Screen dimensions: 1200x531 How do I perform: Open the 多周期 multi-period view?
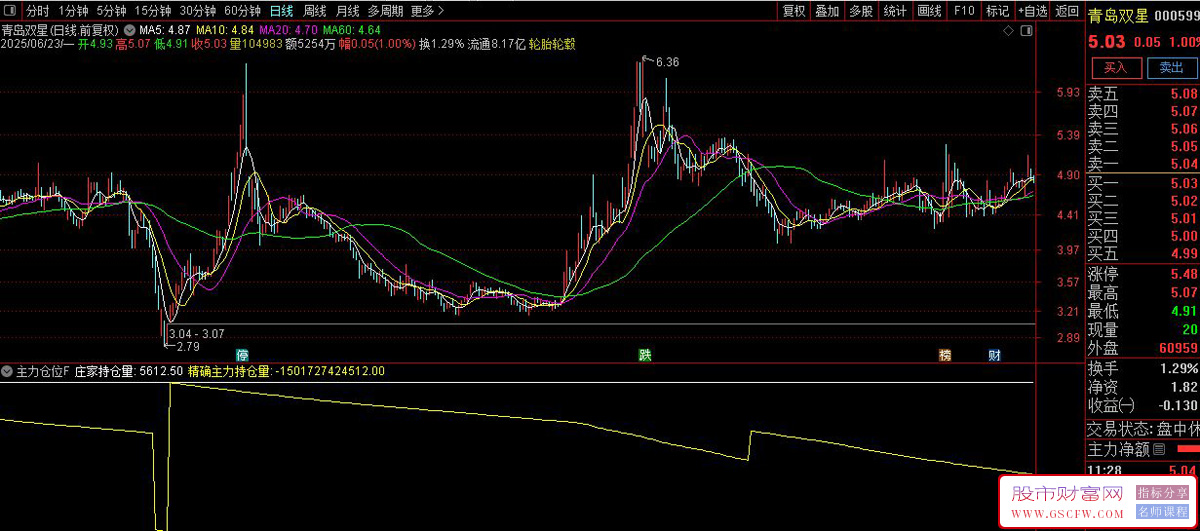pos(385,11)
